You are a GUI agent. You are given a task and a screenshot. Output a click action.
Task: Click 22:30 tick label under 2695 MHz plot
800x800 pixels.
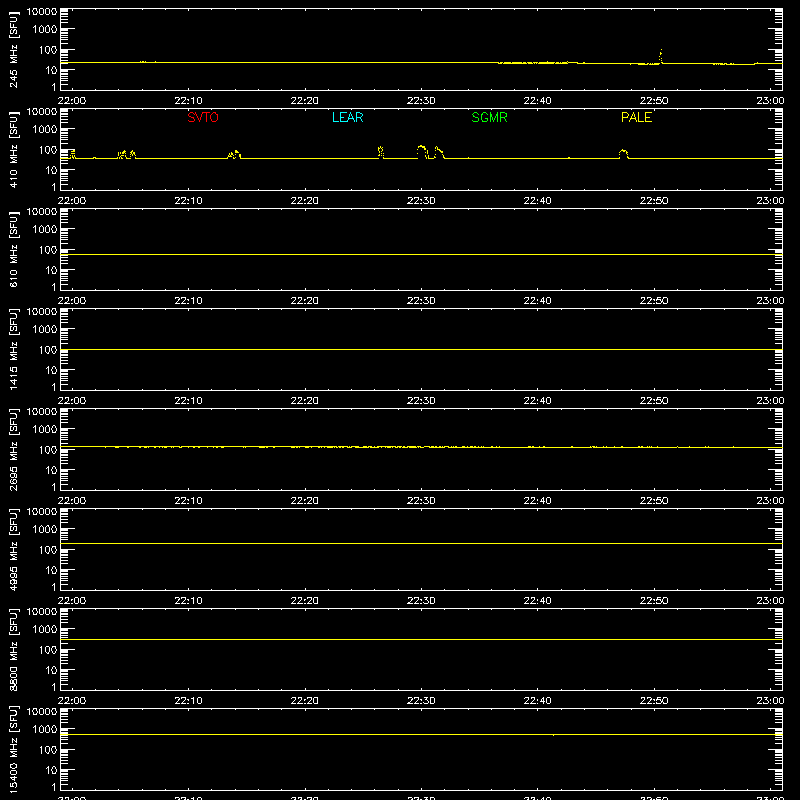tap(421, 501)
